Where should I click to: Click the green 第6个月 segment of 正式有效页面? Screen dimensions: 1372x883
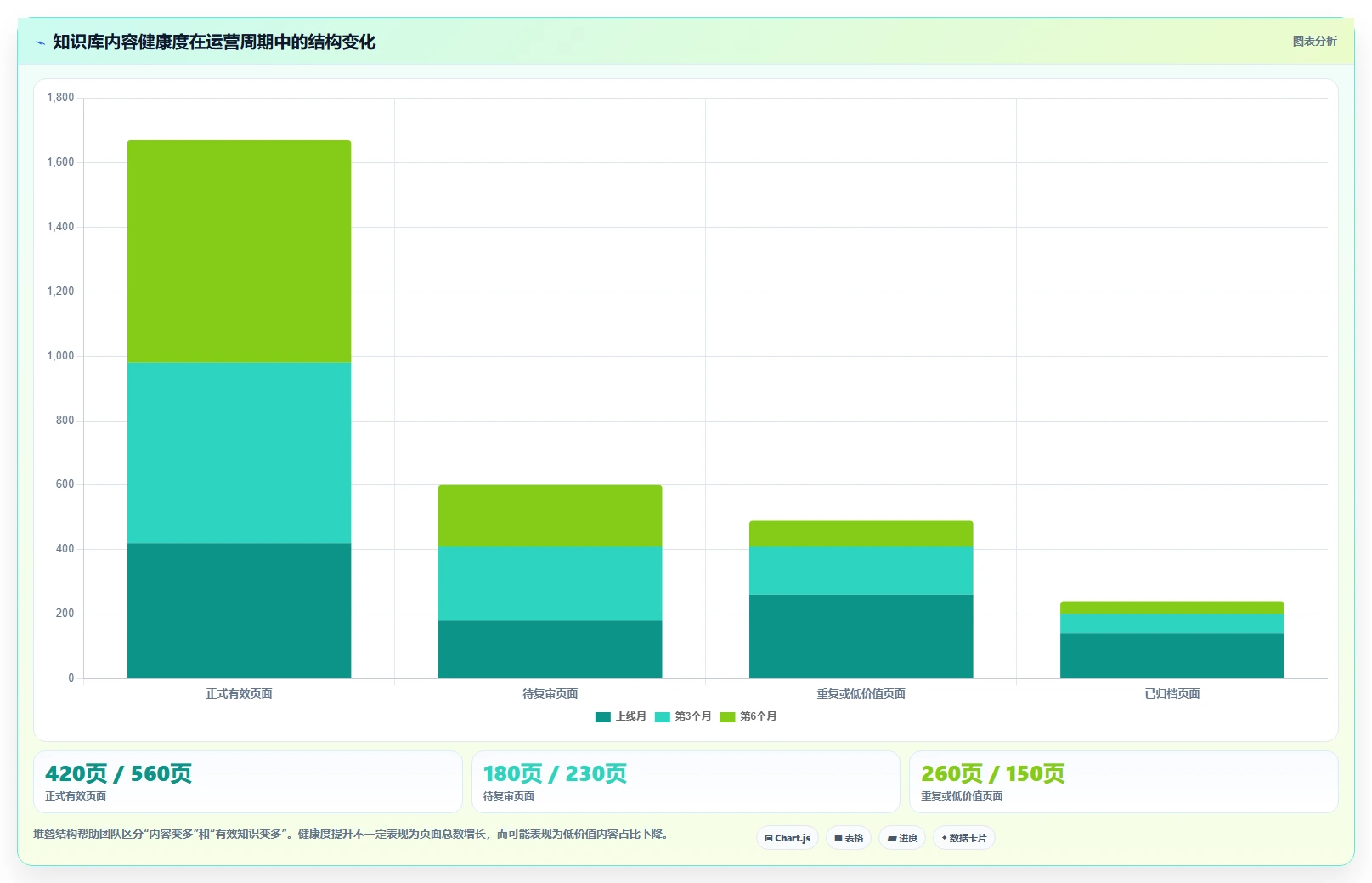point(239,252)
